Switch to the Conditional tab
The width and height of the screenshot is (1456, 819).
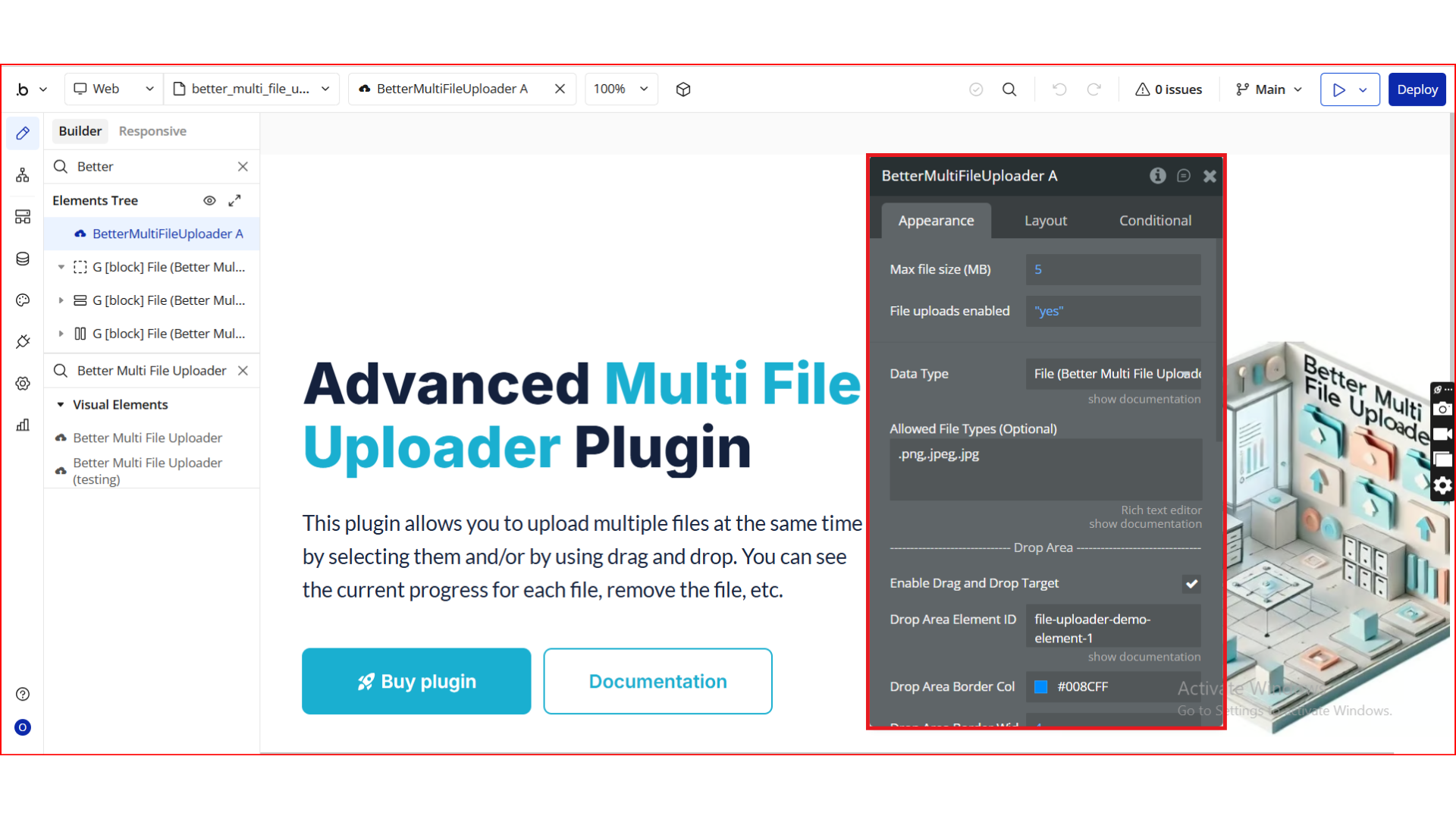pos(1155,221)
